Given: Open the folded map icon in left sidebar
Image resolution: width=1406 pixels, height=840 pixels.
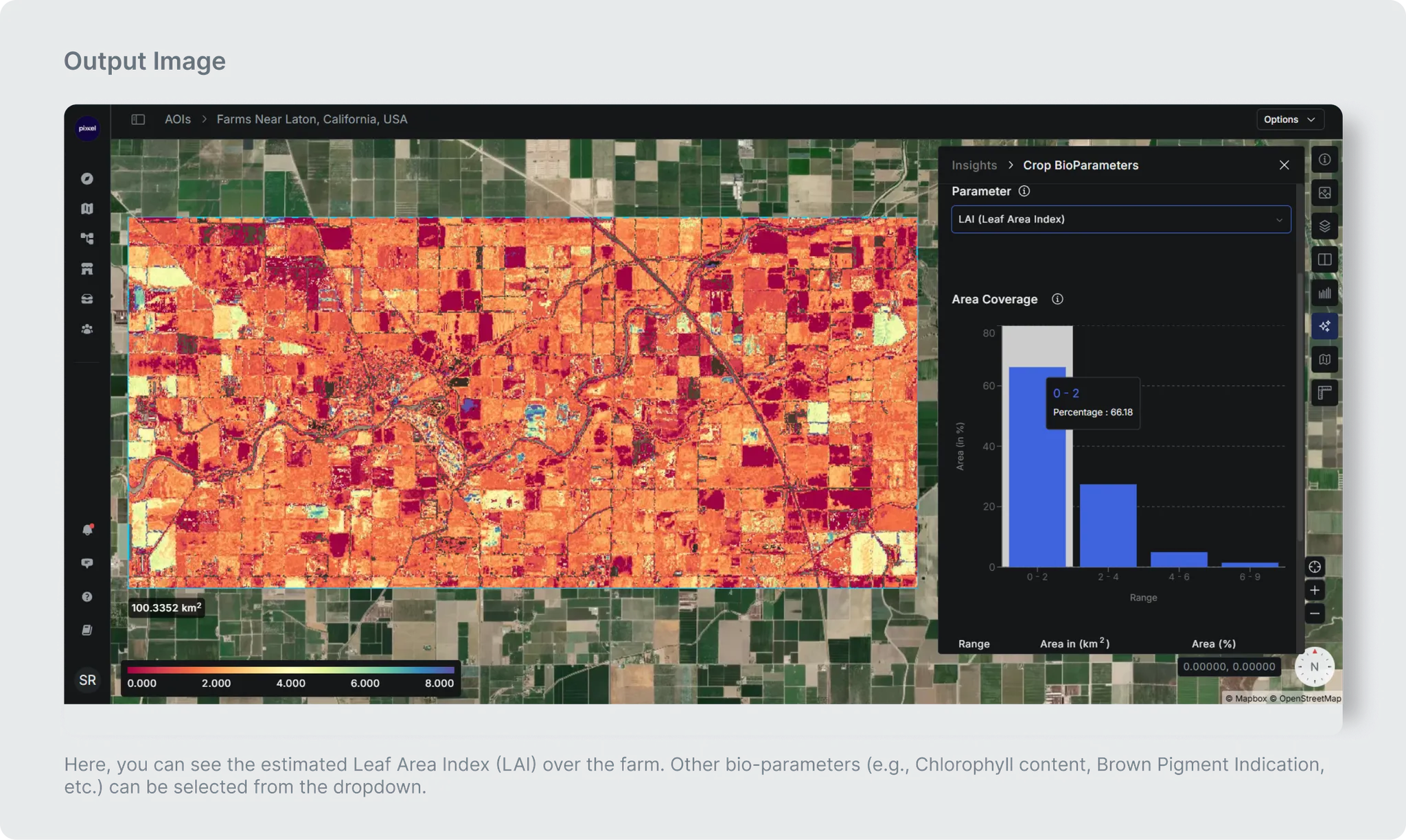Looking at the screenshot, I should pyautogui.click(x=87, y=209).
